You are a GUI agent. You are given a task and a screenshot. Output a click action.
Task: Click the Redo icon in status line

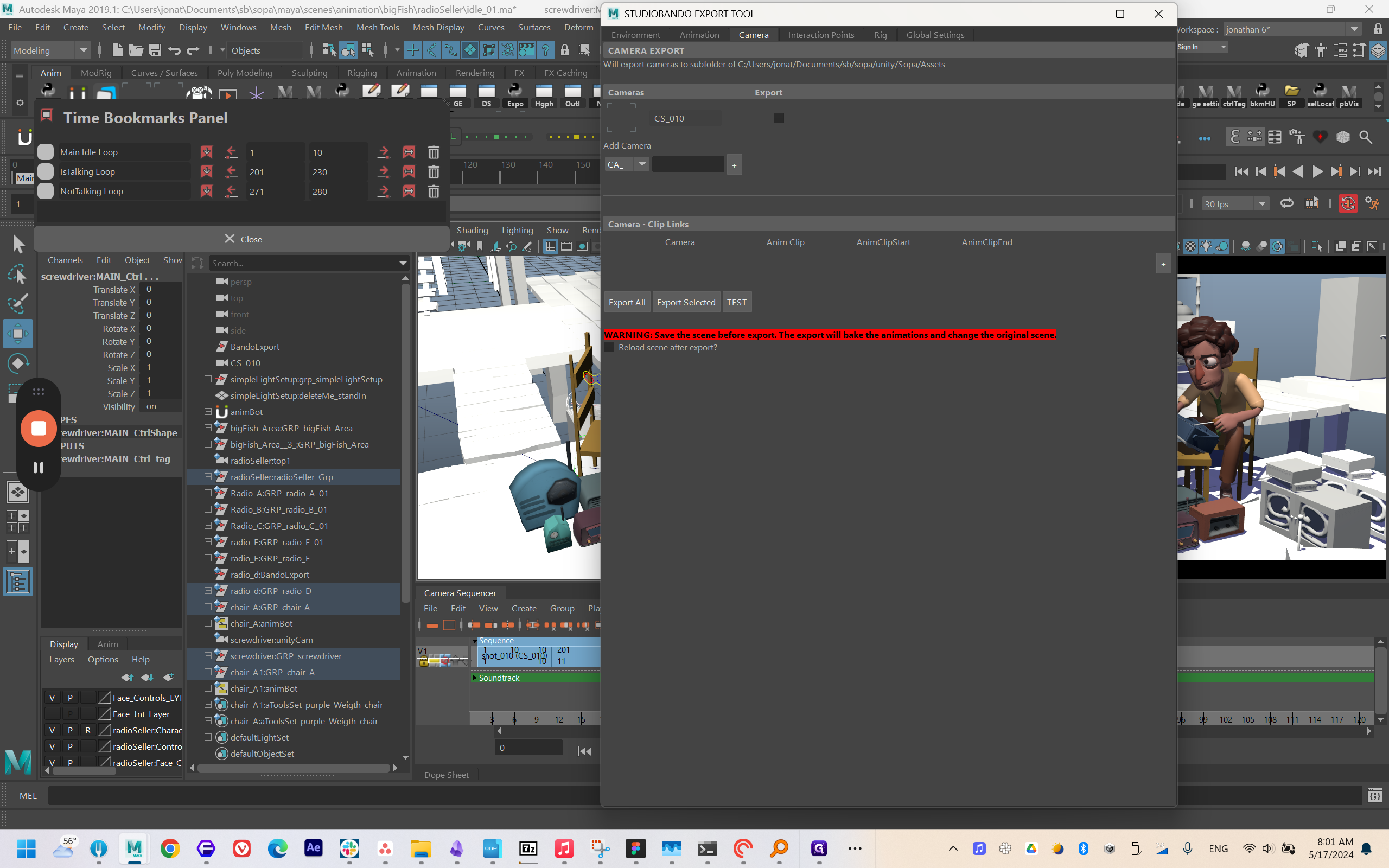point(193,50)
